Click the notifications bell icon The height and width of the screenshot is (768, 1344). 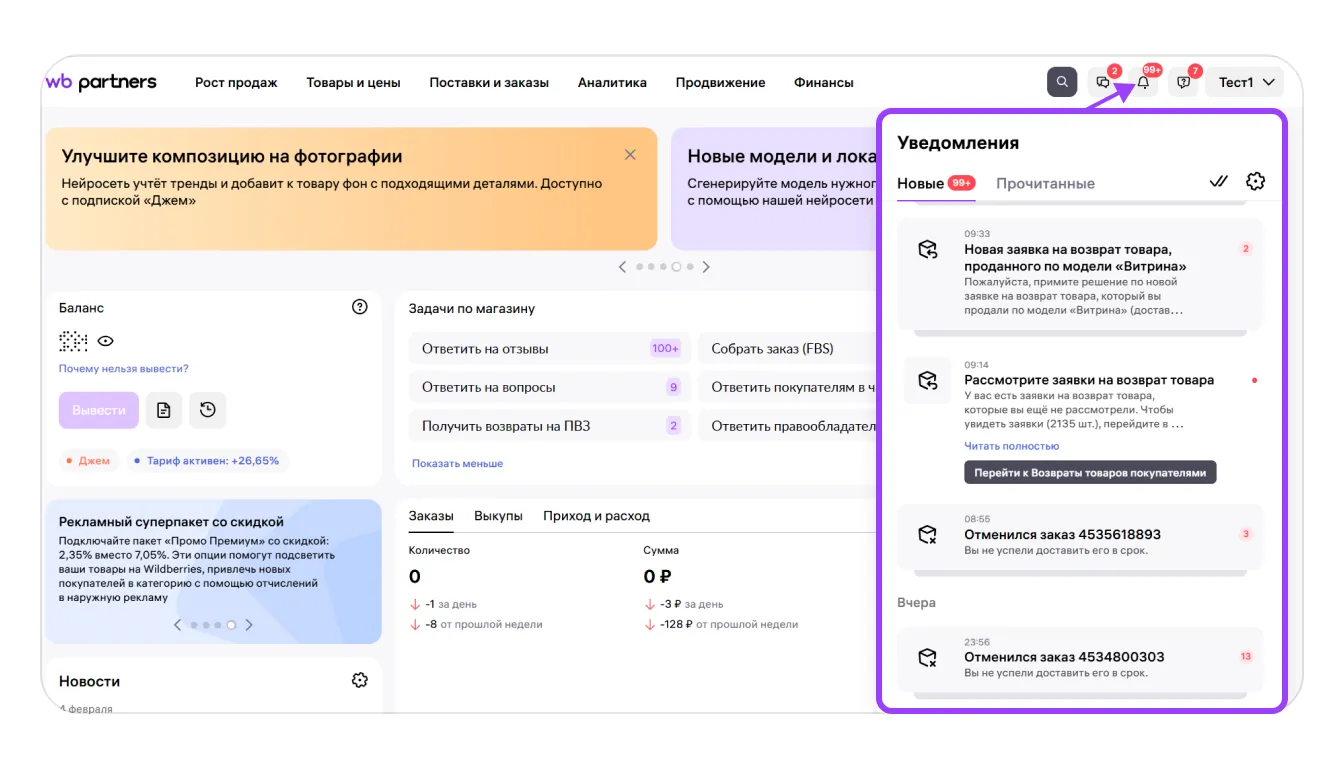coord(1143,83)
